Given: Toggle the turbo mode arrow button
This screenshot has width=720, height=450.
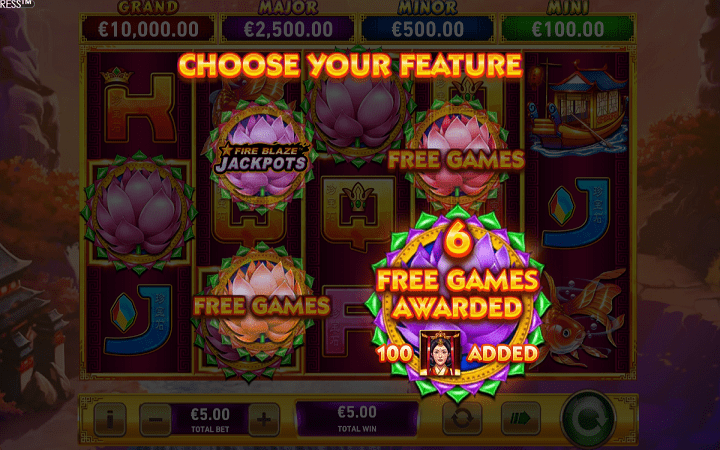Looking at the screenshot, I should click(521, 418).
